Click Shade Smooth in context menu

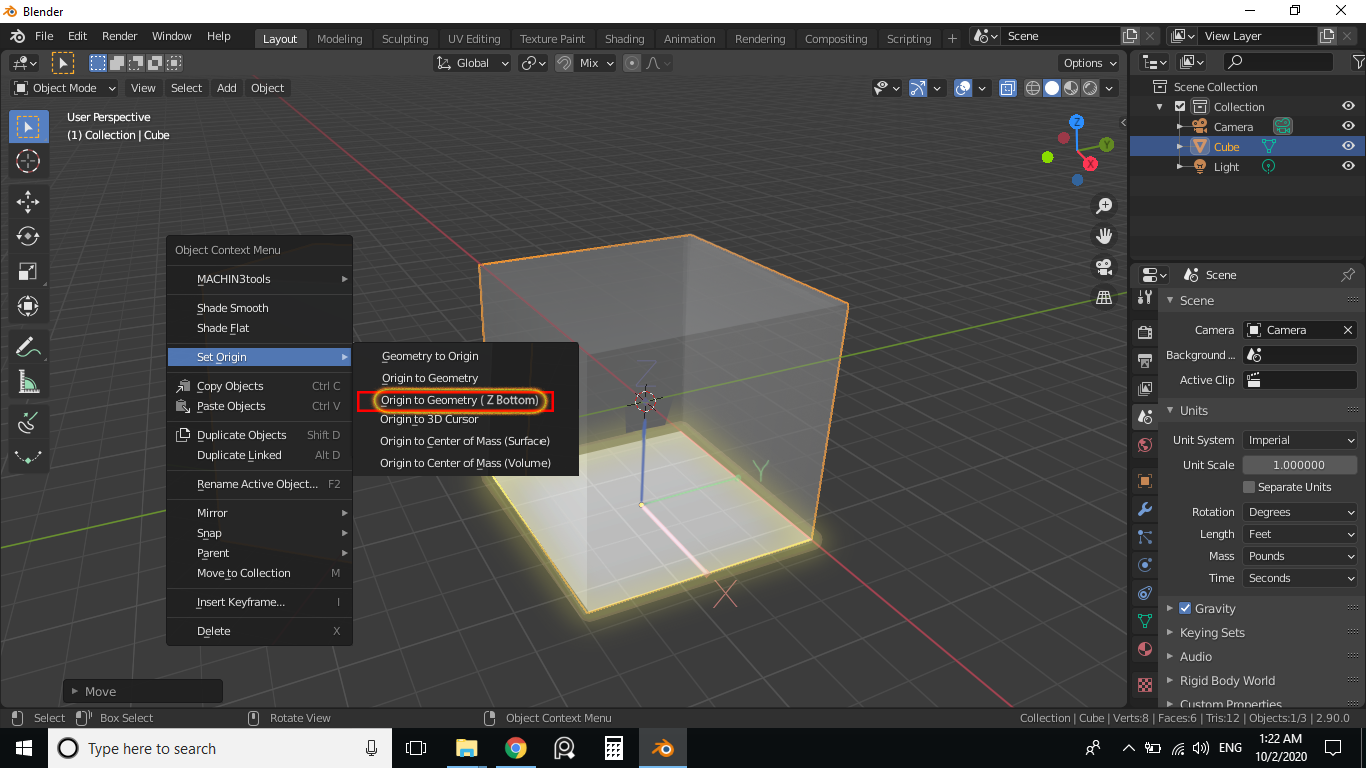[x=233, y=308]
